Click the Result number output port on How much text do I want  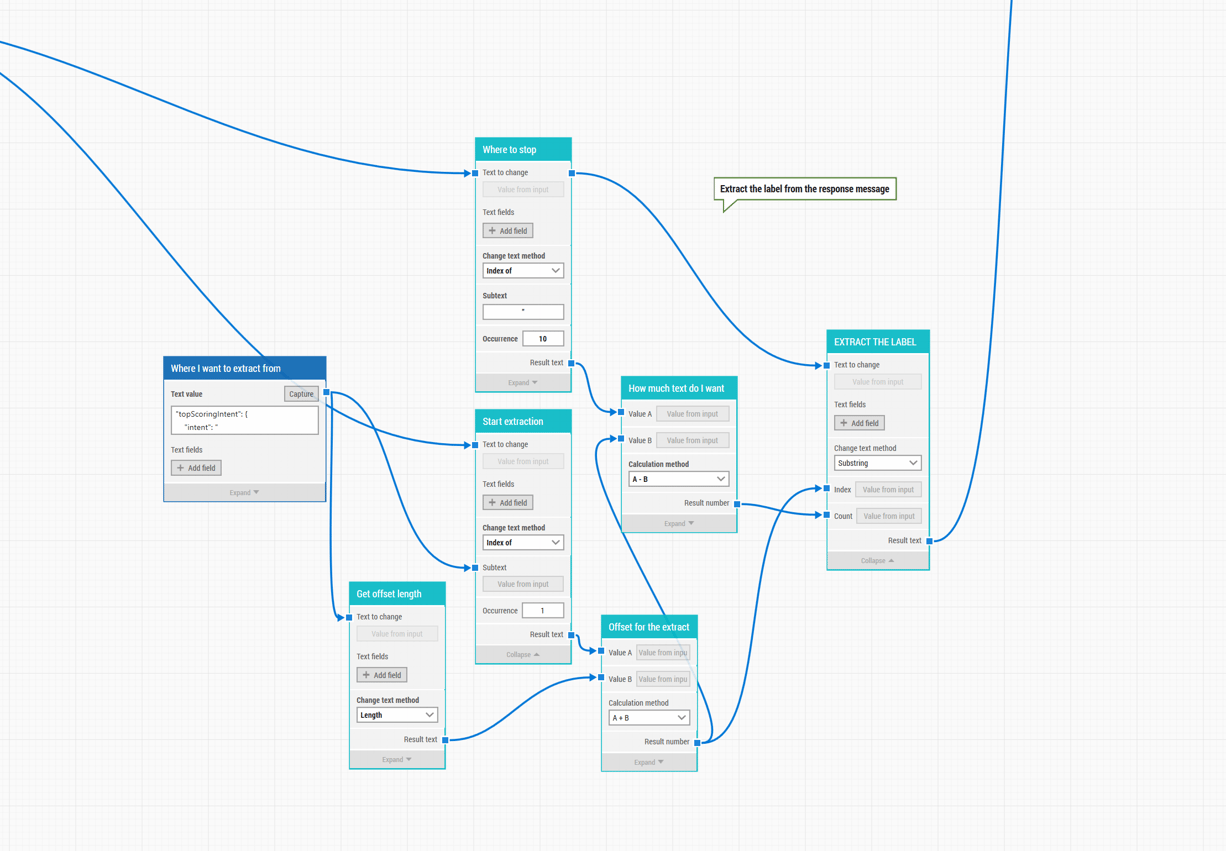pyautogui.click(x=737, y=503)
